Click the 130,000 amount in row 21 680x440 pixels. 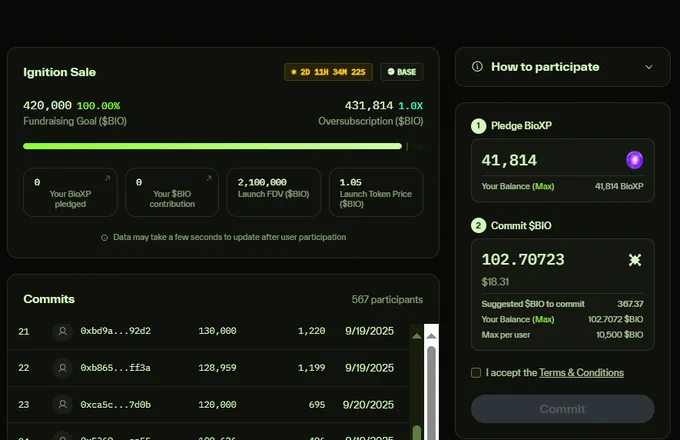click(x=217, y=331)
